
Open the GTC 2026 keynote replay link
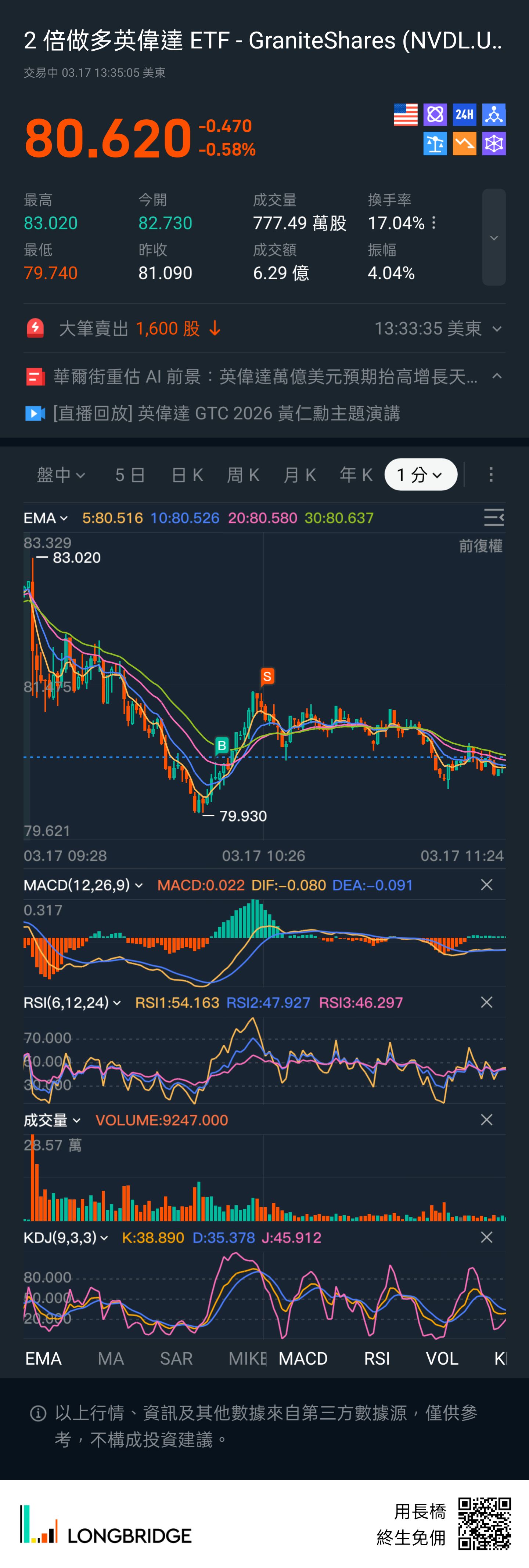pos(226,413)
